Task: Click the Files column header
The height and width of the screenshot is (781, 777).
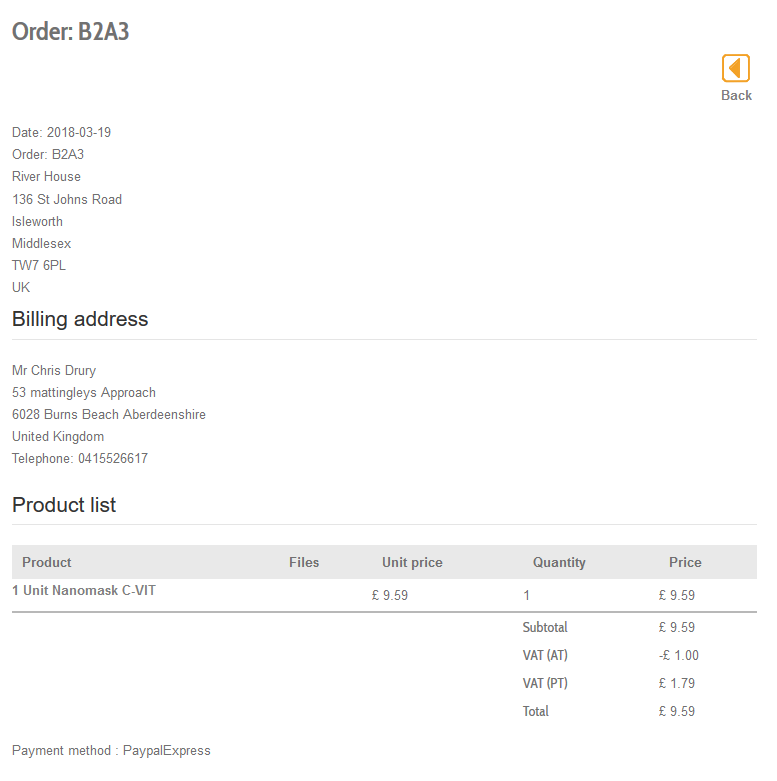Action: [304, 562]
